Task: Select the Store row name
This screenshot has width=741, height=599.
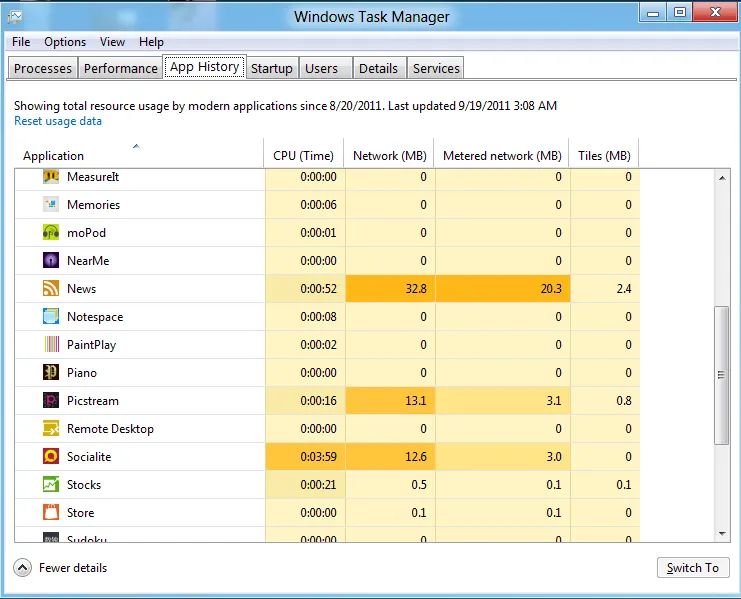Action: 80,513
